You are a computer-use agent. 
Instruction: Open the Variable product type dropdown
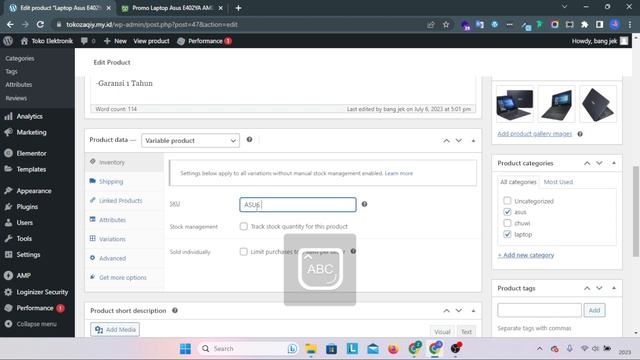coord(190,140)
